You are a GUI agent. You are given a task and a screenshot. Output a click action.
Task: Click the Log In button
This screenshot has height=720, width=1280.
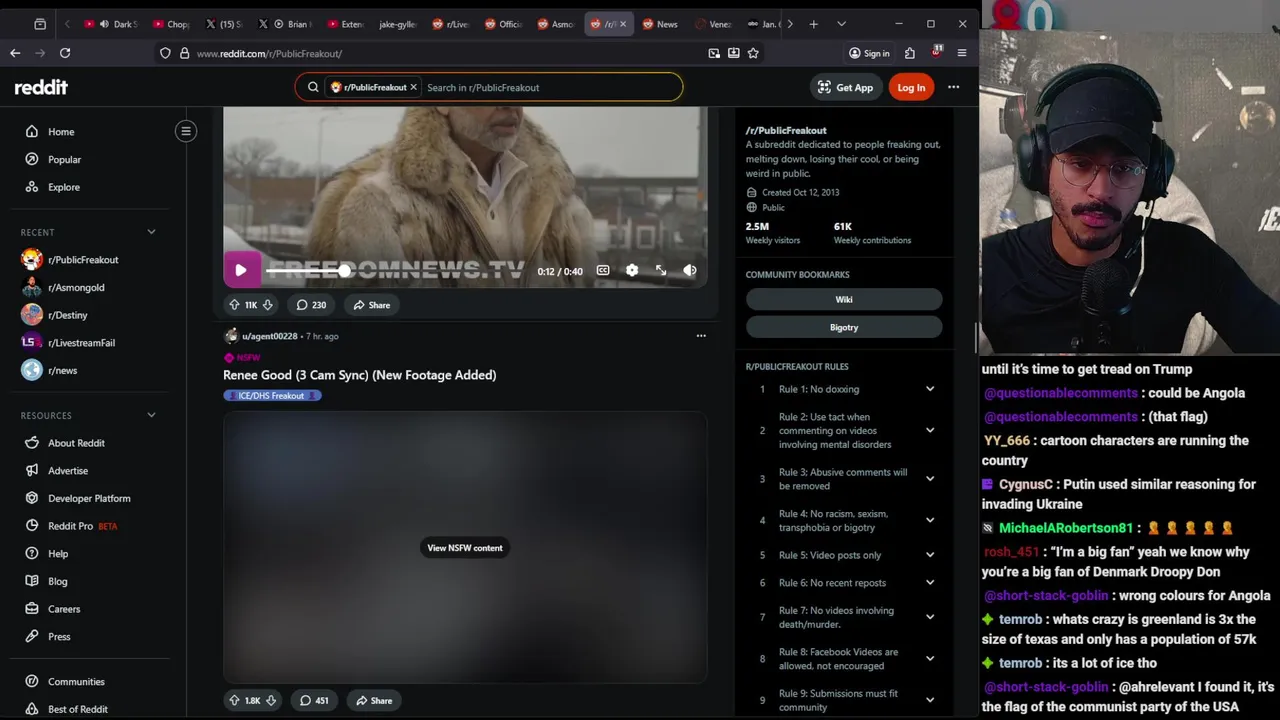(911, 88)
